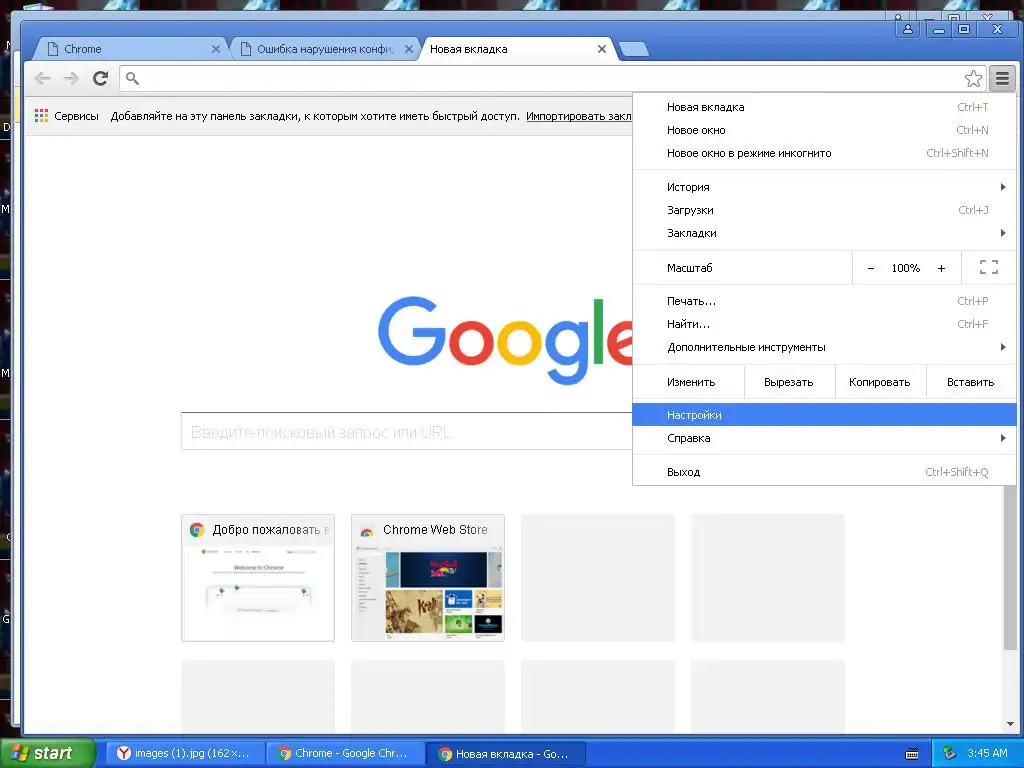Close the Chrome tab
The image size is (1024, 768).
point(216,49)
